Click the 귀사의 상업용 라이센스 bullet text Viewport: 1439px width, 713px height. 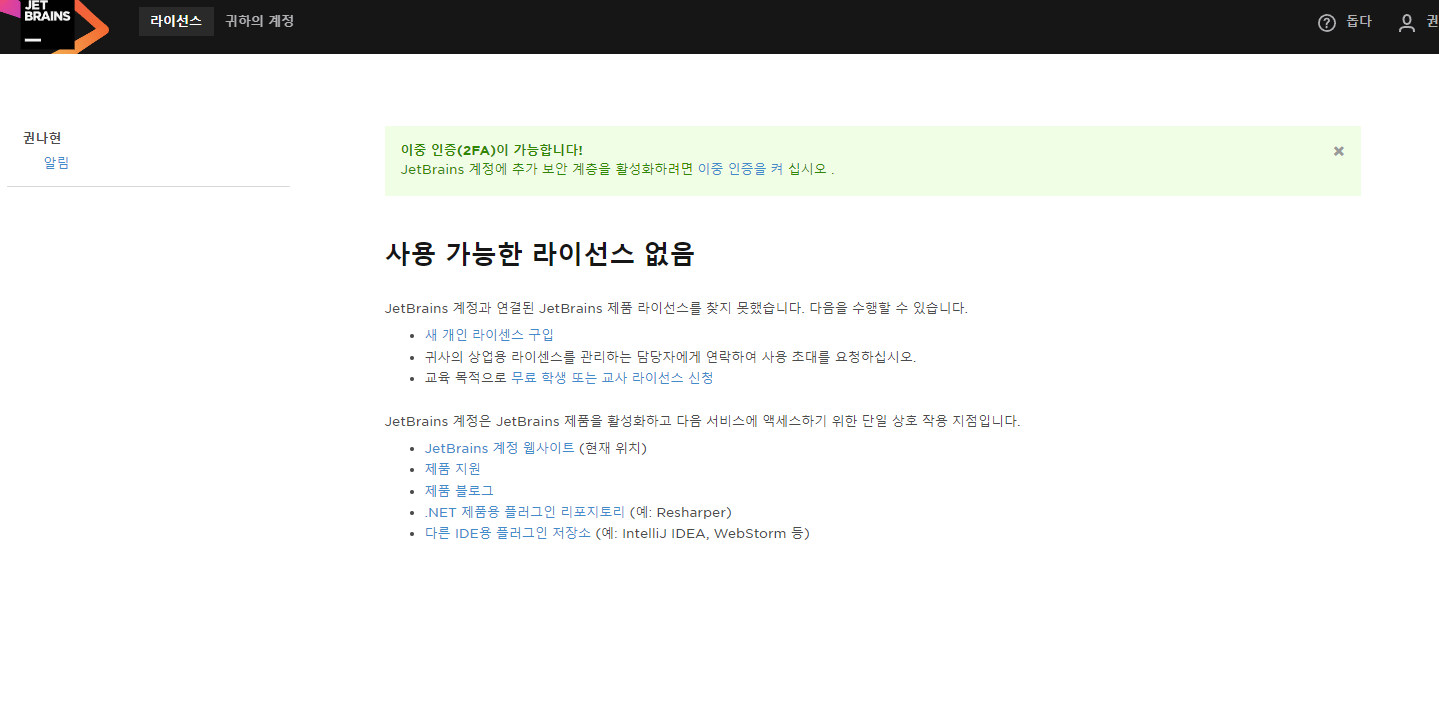tap(670, 356)
